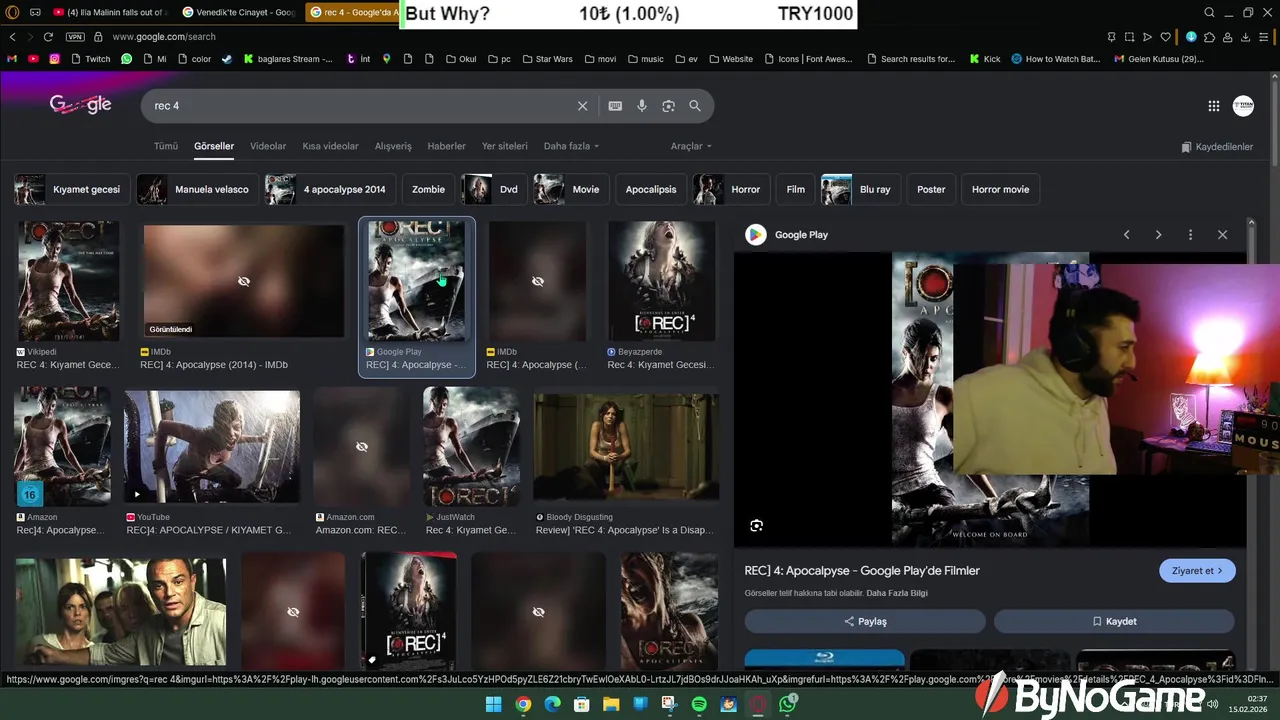1280x720 pixels.
Task: Submit search with the magnifier icon
Action: pos(695,106)
